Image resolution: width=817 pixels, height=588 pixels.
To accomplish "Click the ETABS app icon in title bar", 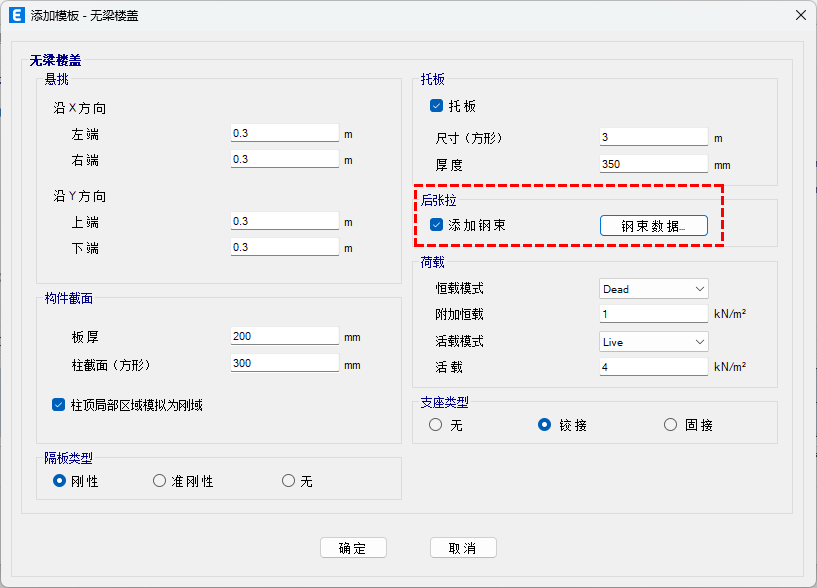I will pyautogui.click(x=16, y=15).
